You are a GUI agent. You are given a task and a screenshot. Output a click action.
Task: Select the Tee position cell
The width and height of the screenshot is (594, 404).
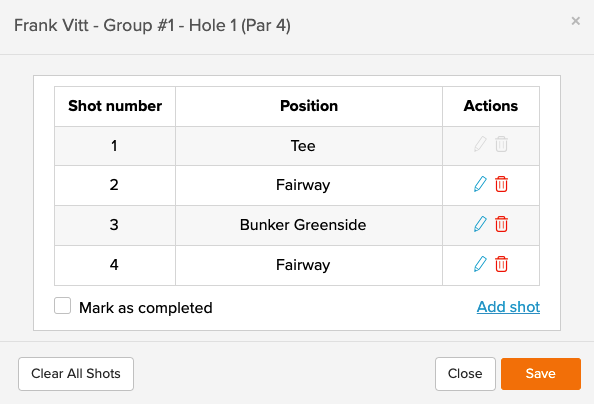point(309,146)
